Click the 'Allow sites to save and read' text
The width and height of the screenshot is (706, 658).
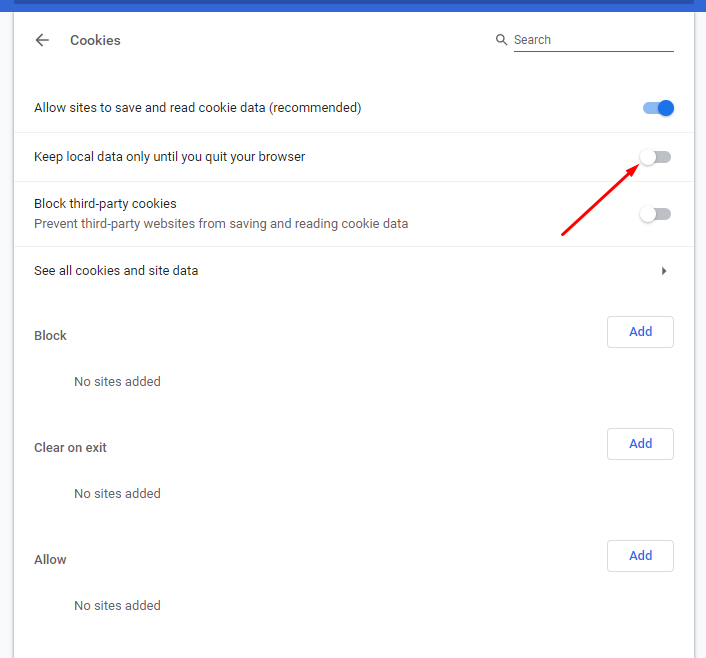(x=197, y=108)
